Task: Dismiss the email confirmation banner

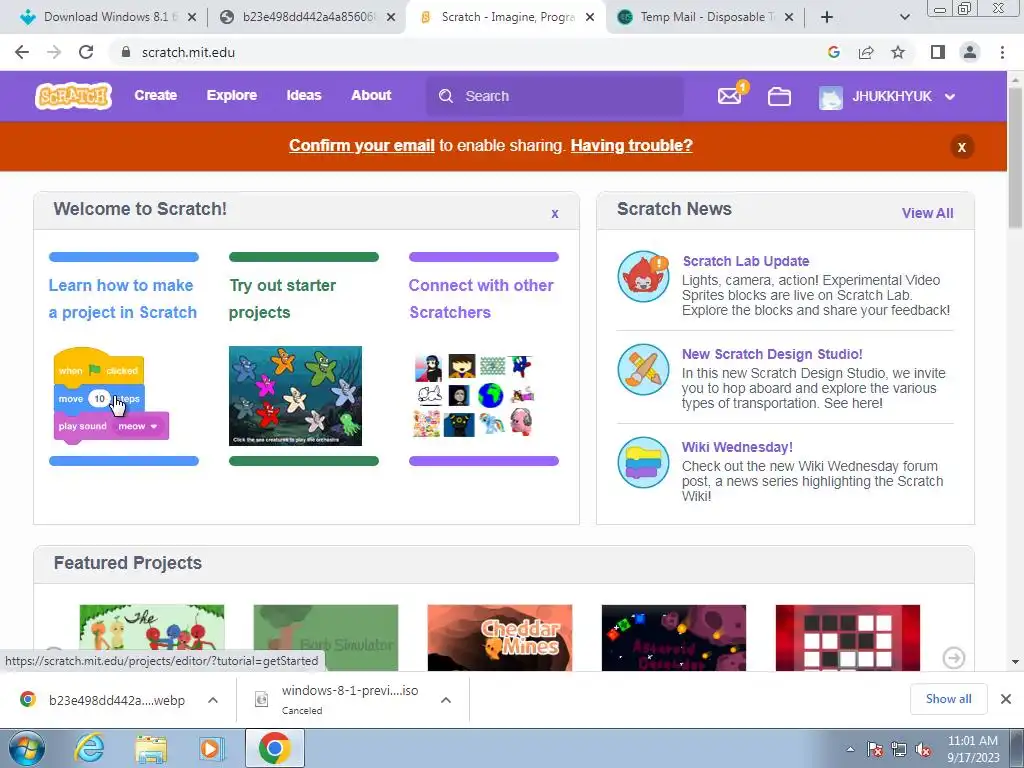Action: (x=962, y=147)
